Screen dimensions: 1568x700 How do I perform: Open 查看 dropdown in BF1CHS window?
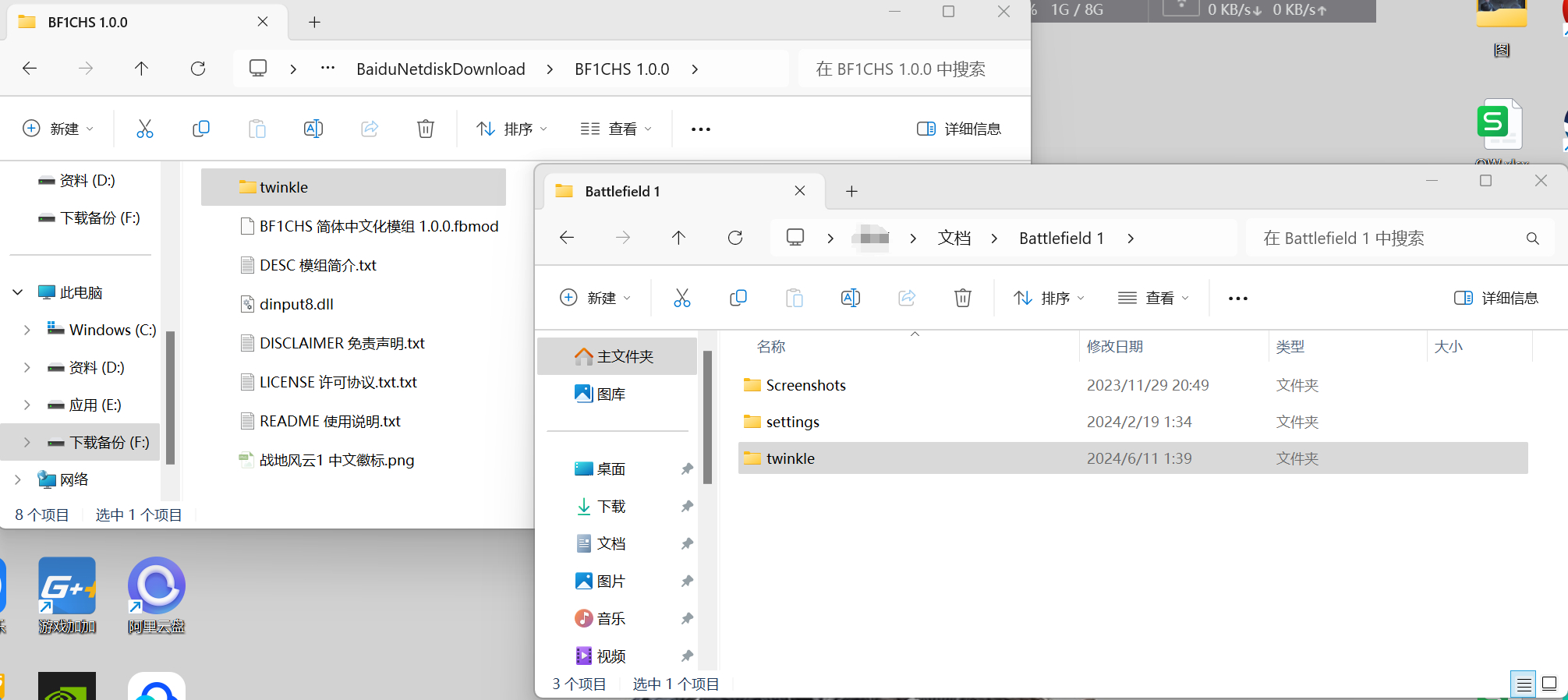coord(616,129)
